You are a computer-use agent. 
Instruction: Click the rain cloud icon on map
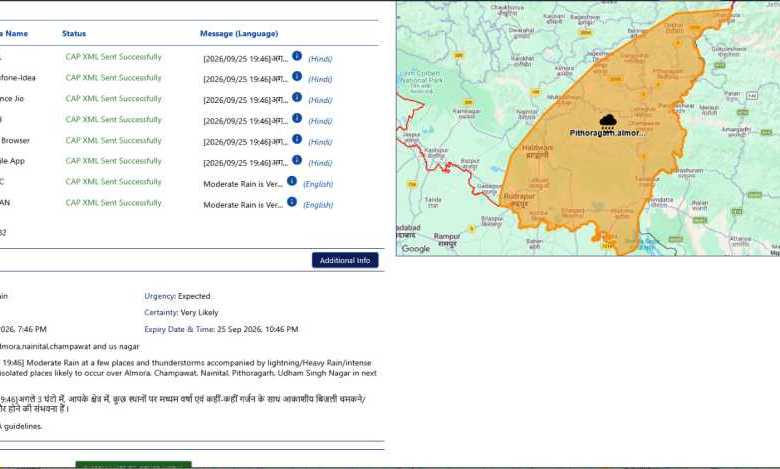tap(608, 121)
